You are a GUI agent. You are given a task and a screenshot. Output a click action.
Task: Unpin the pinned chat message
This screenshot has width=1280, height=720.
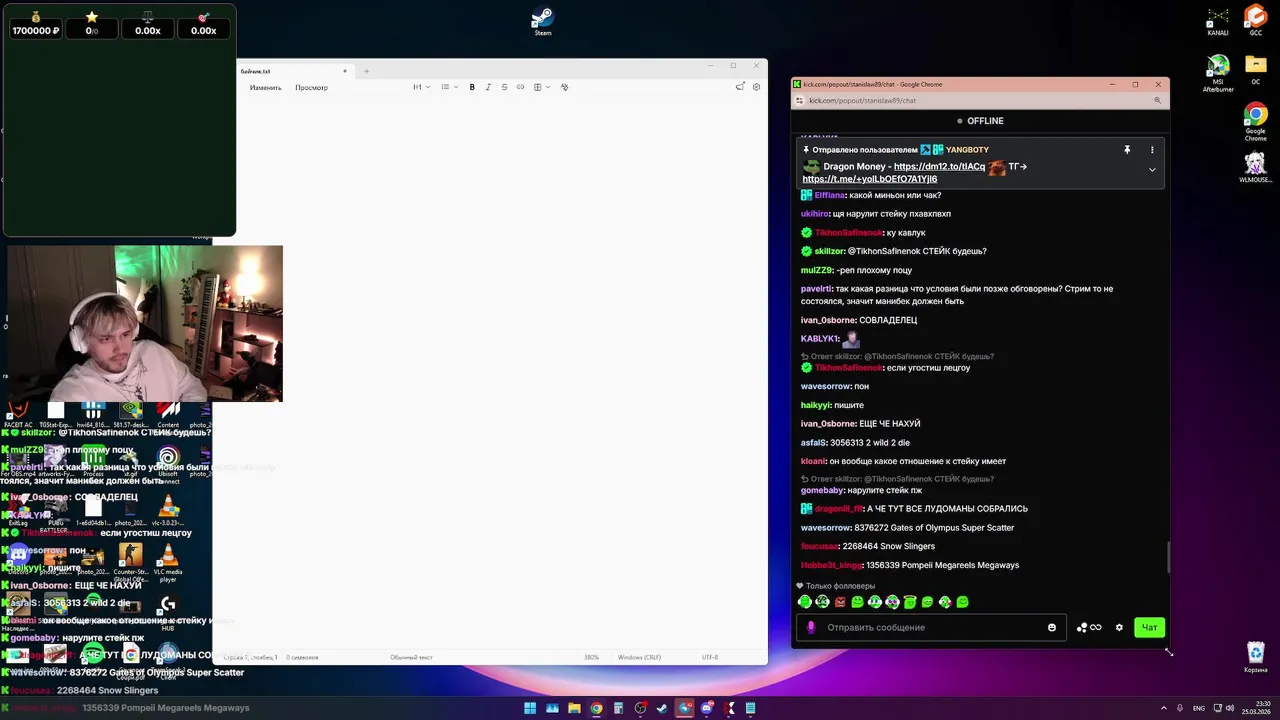coord(1127,150)
